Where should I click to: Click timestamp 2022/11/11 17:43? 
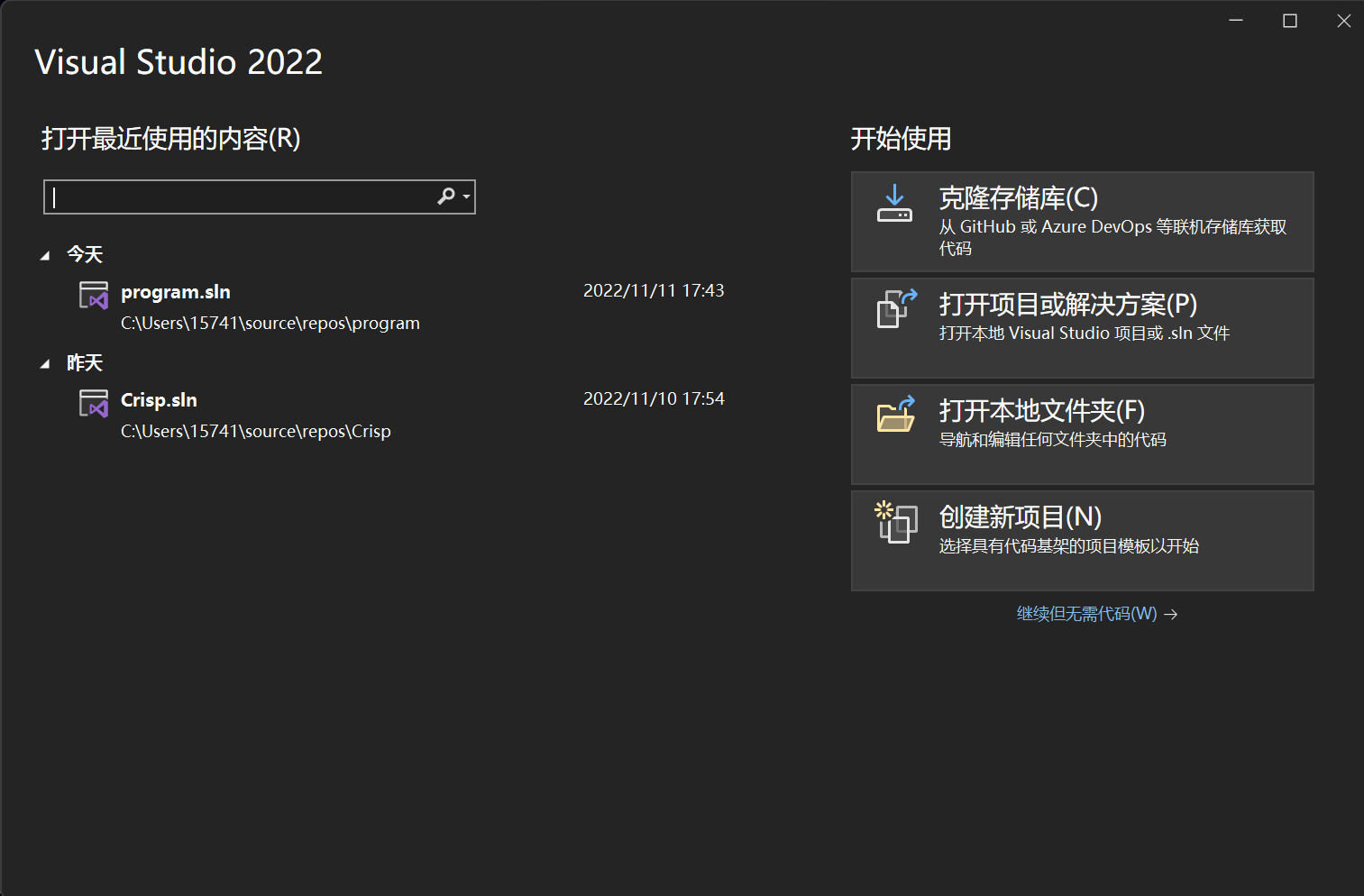[x=654, y=290]
